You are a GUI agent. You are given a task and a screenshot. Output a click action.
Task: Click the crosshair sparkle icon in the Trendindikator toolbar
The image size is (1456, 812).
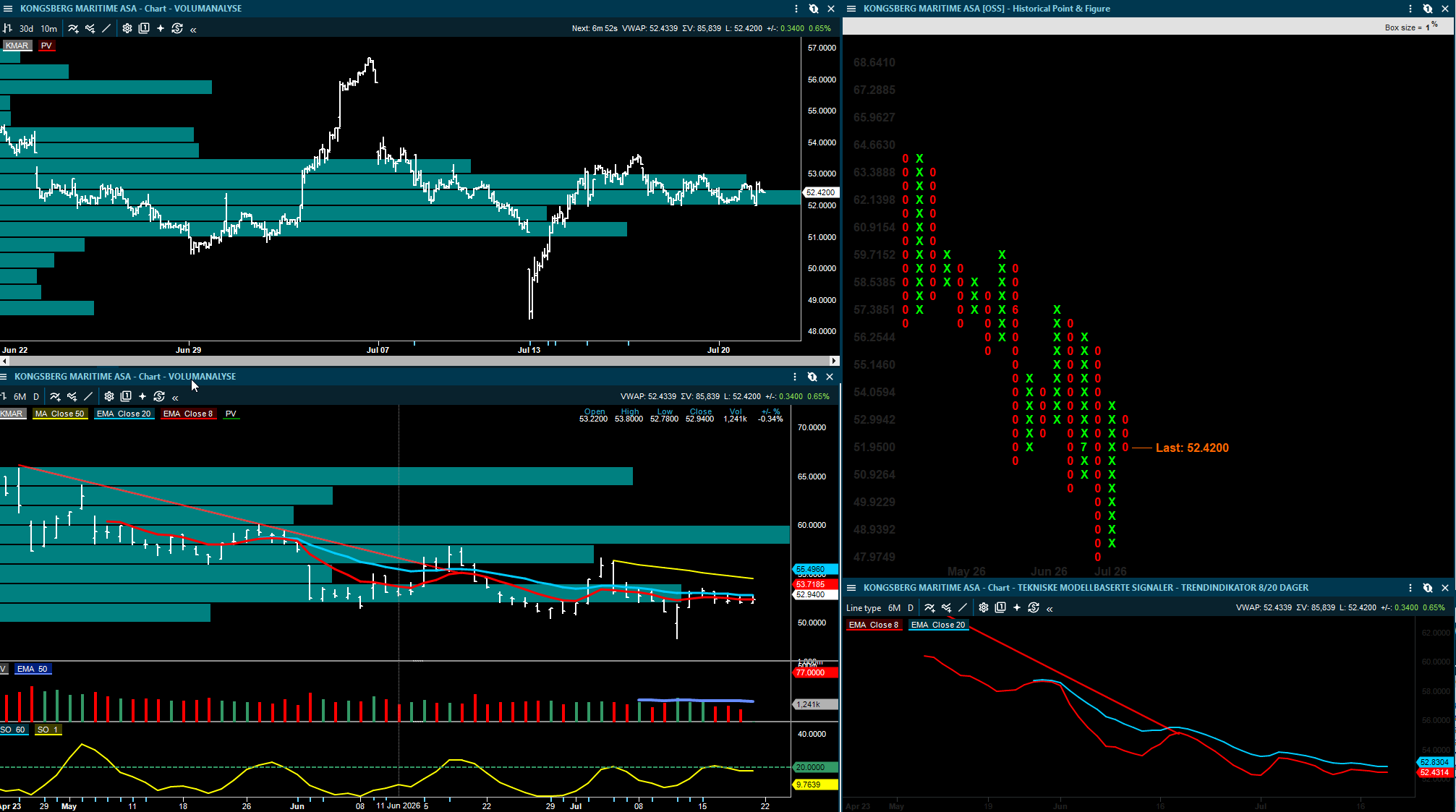[1017, 608]
